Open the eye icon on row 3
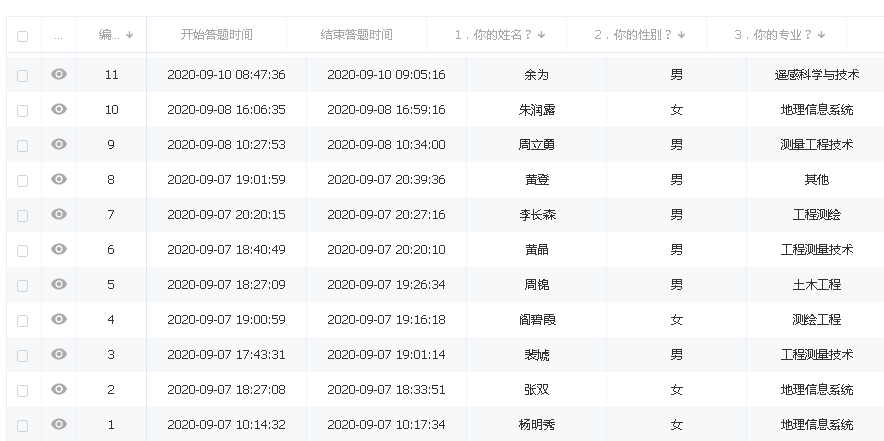The image size is (884, 441). click(59, 354)
